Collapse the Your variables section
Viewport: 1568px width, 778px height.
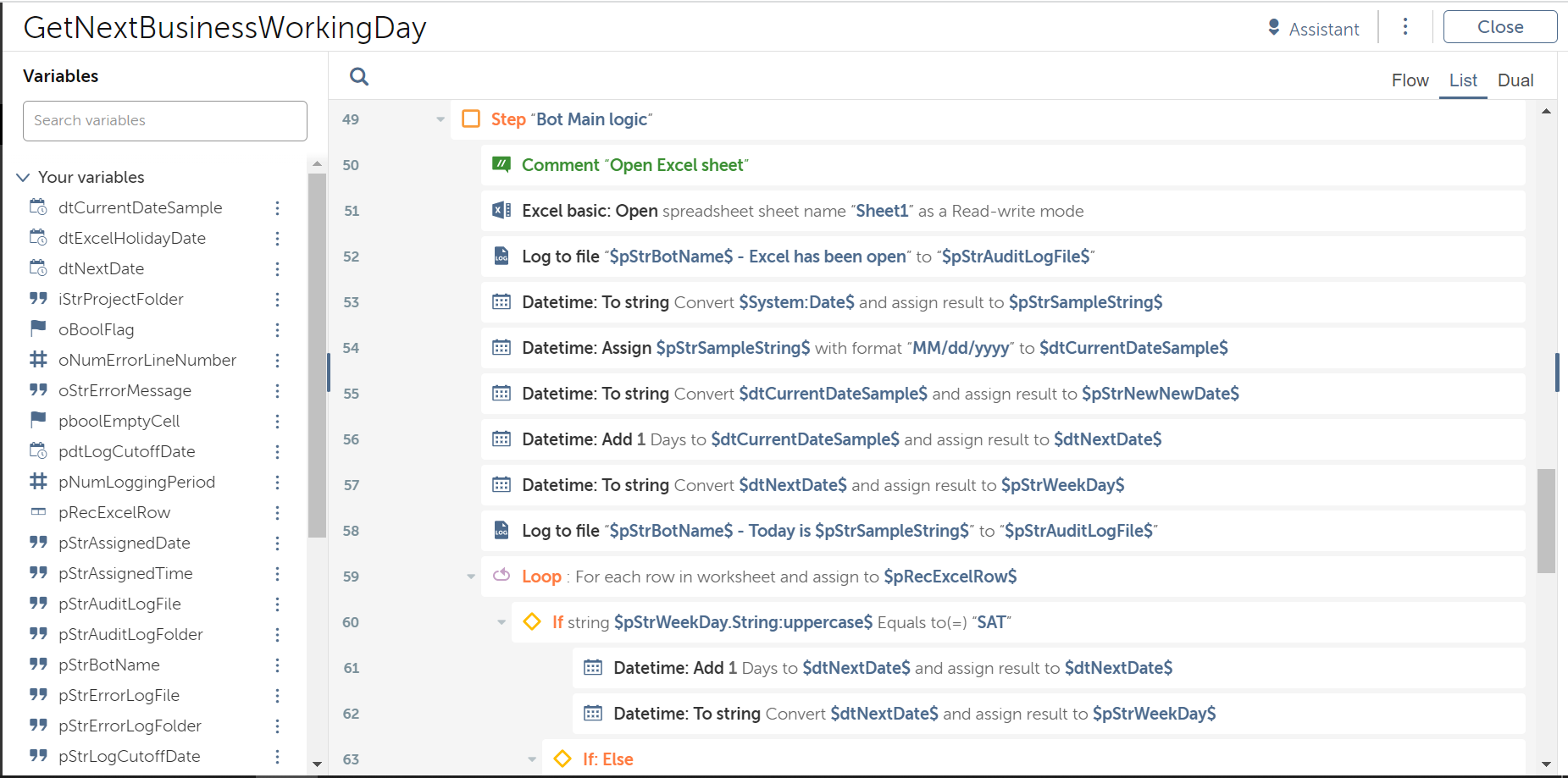[x=23, y=177]
